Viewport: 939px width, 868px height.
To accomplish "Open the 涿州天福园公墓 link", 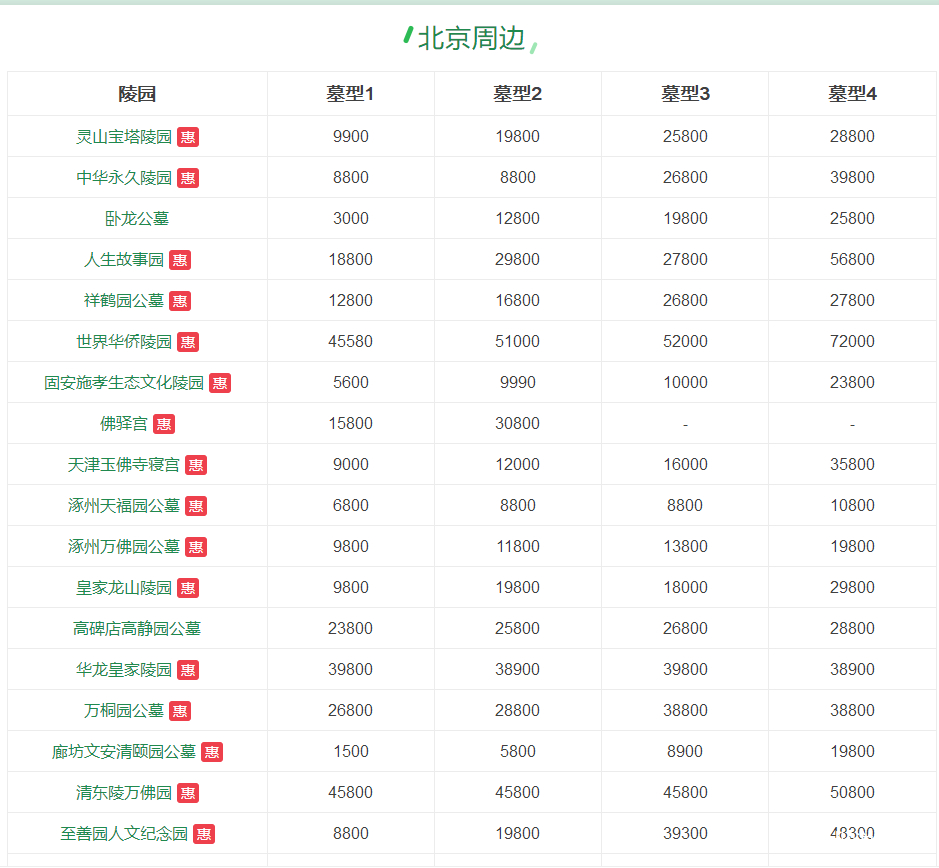I will [124, 506].
